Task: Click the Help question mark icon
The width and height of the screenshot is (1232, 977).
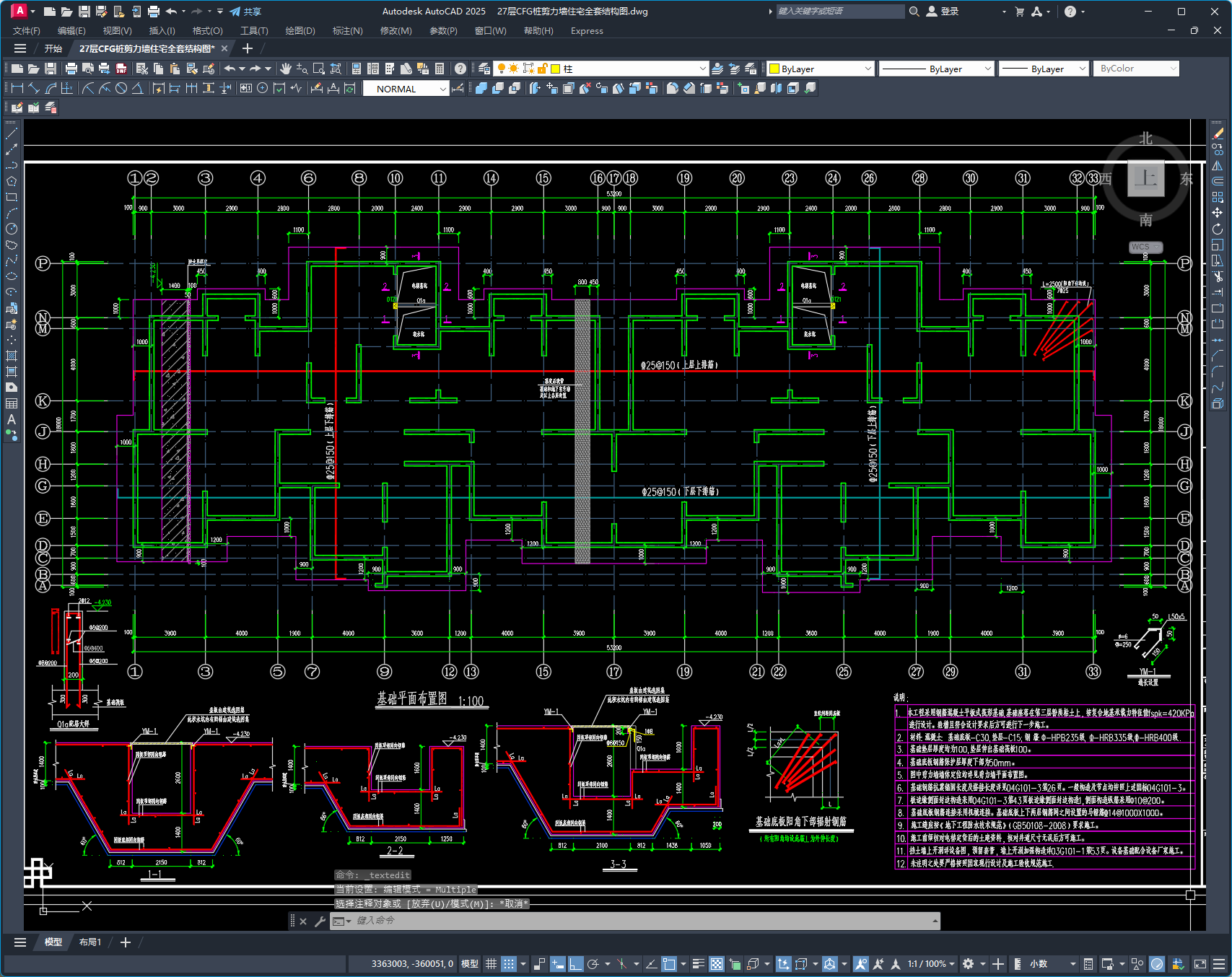Action: 460,69
